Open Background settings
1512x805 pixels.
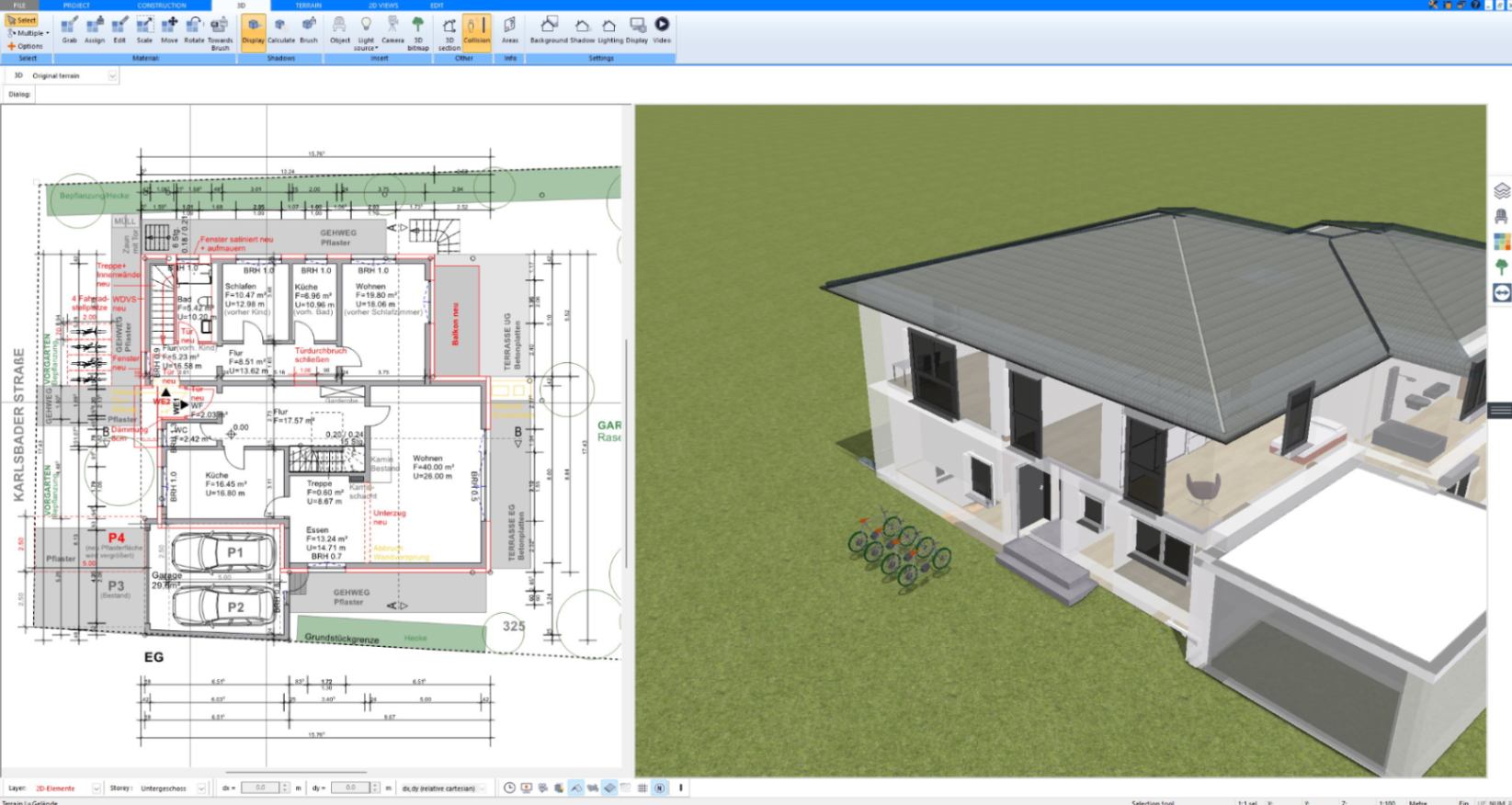[549, 30]
